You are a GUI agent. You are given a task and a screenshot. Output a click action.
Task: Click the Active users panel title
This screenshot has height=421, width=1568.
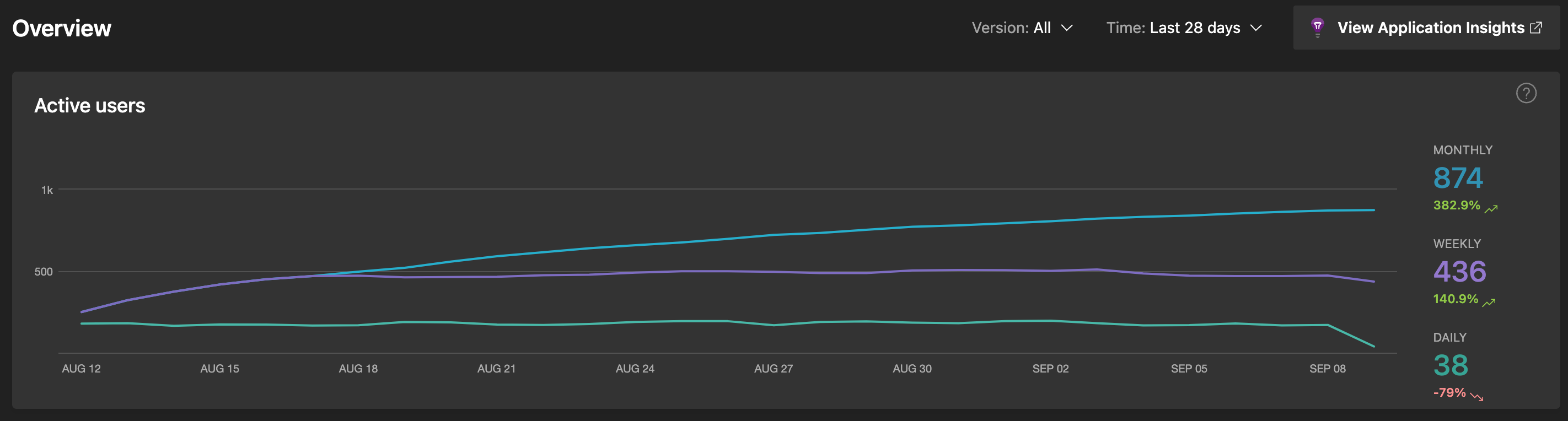90,105
